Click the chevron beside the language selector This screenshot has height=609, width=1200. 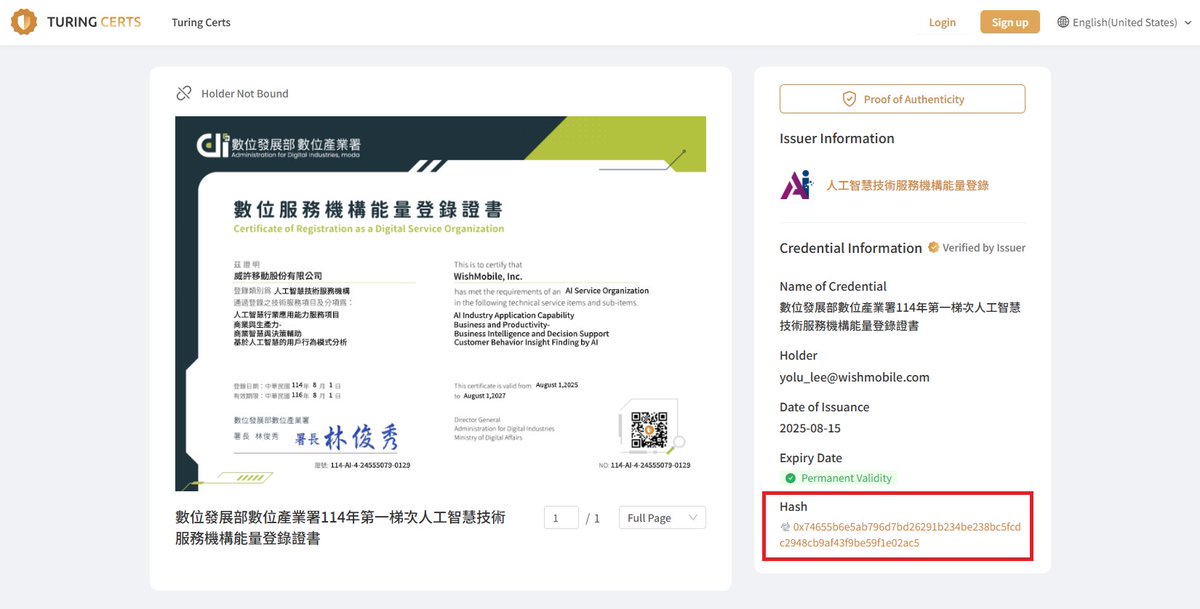coord(1188,21)
